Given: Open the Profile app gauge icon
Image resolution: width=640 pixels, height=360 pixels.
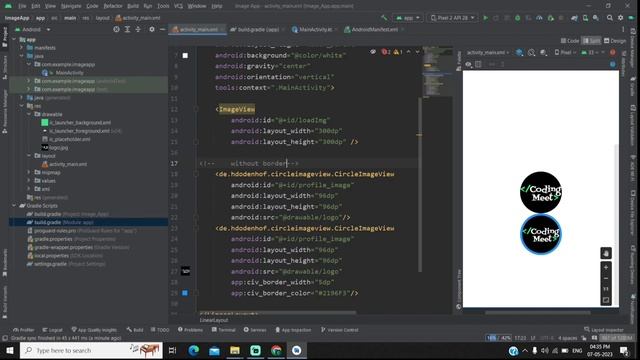Looking at the screenshot, I should [x=539, y=18].
